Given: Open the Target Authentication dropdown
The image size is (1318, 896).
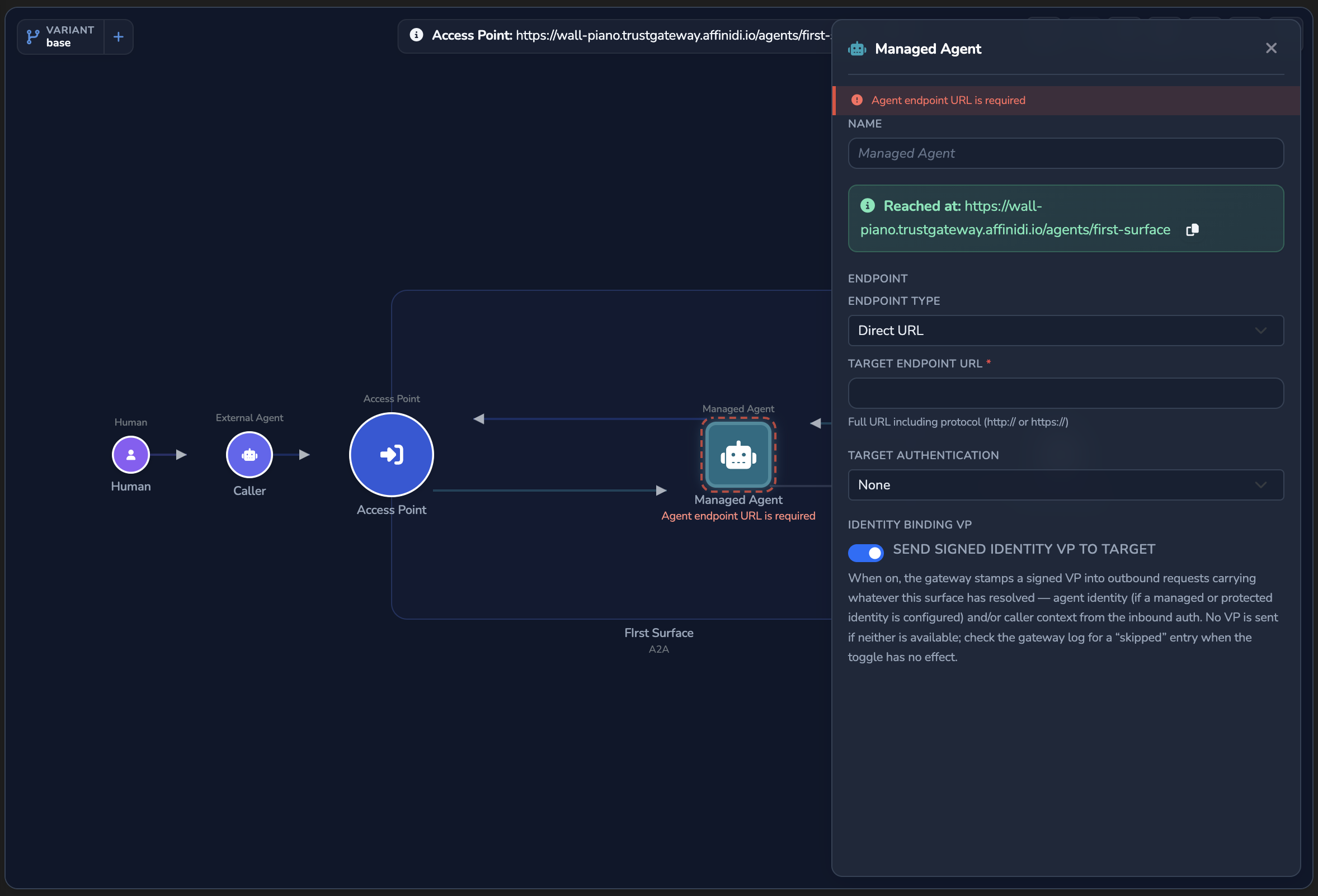Looking at the screenshot, I should (1066, 485).
